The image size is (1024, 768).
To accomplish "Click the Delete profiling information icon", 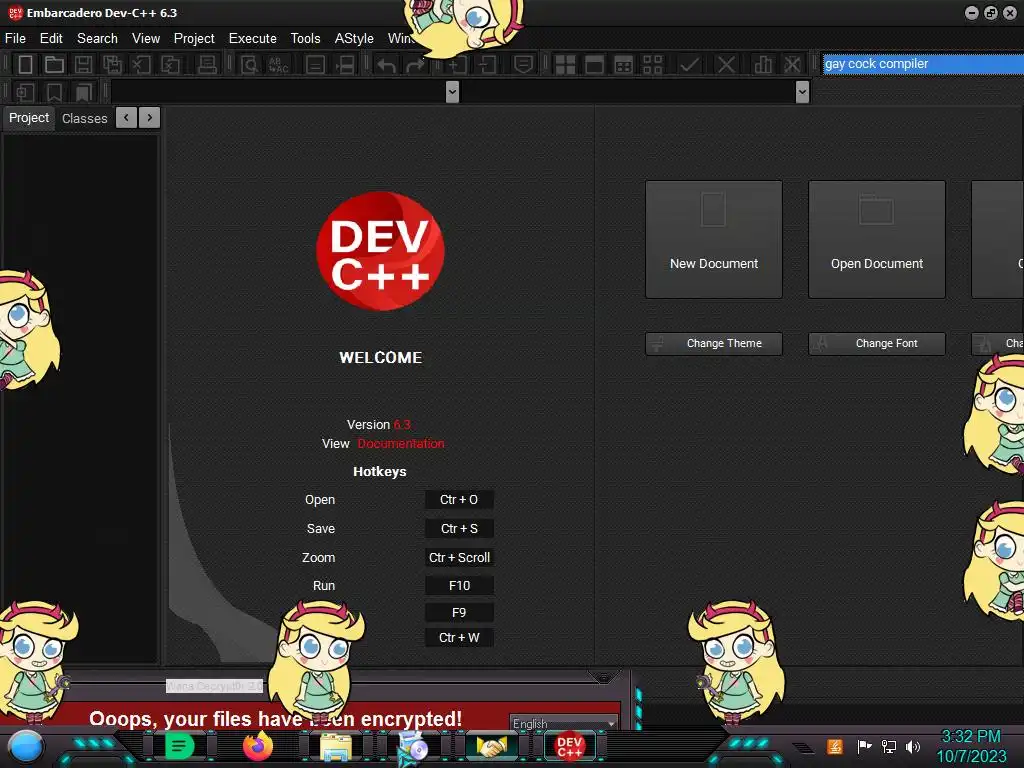I will tap(792, 64).
